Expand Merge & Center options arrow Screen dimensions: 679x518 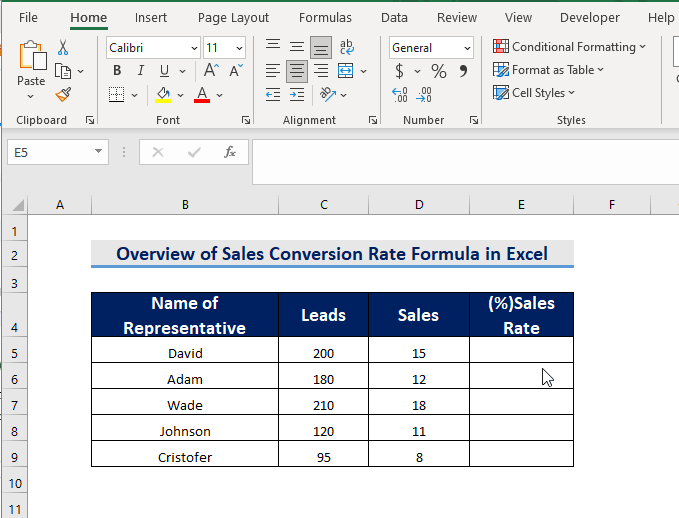(x=363, y=71)
